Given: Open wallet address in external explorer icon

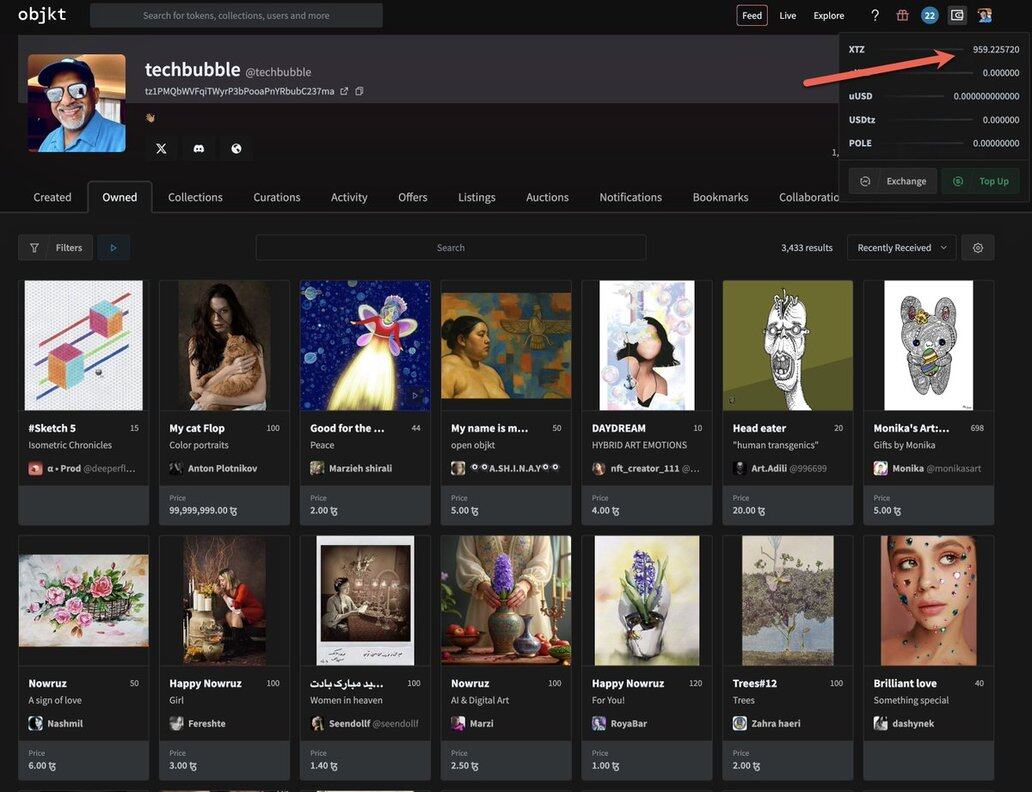Looking at the screenshot, I should pyautogui.click(x=344, y=92).
